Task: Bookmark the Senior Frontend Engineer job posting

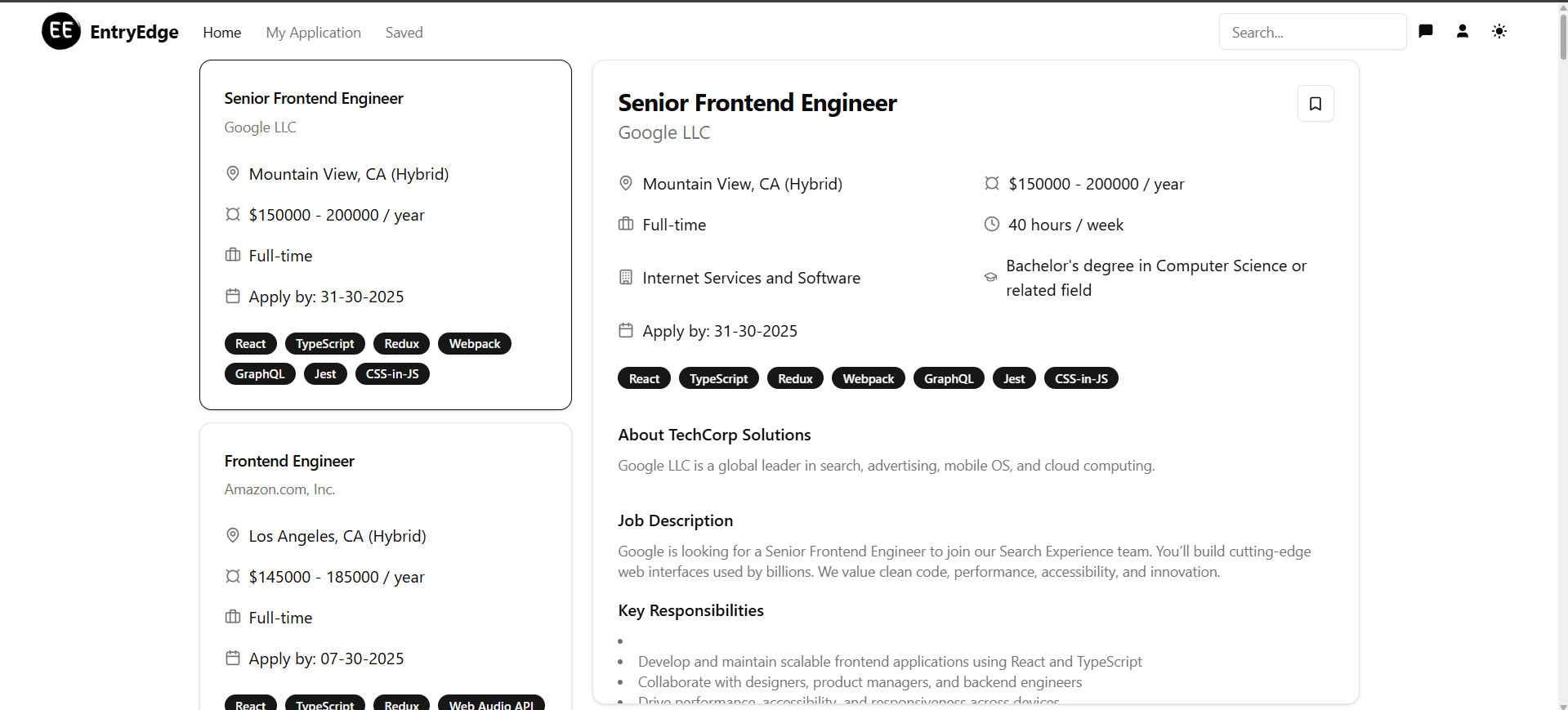Action: coord(1316,103)
